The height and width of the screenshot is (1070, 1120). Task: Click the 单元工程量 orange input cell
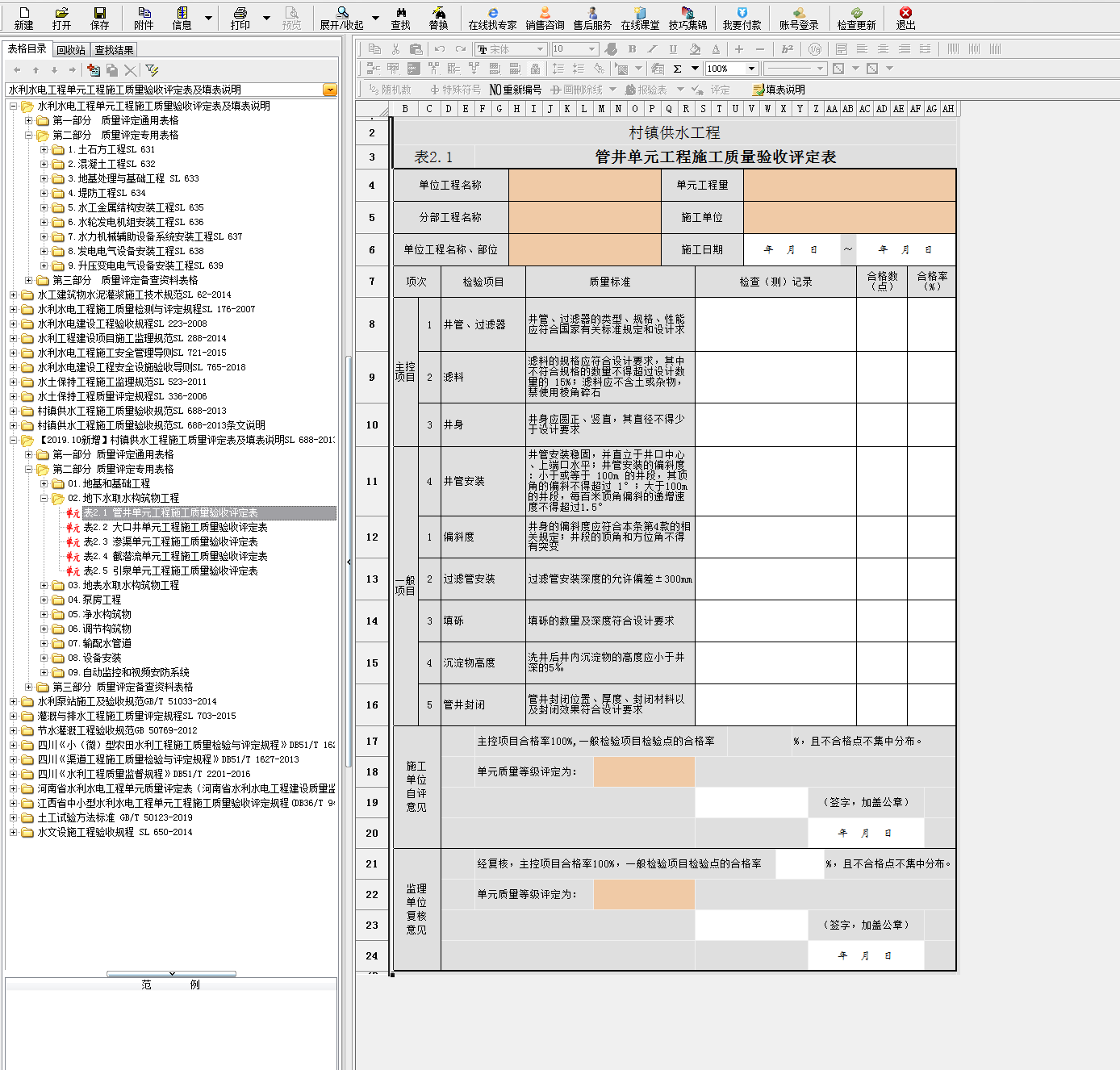(850, 185)
